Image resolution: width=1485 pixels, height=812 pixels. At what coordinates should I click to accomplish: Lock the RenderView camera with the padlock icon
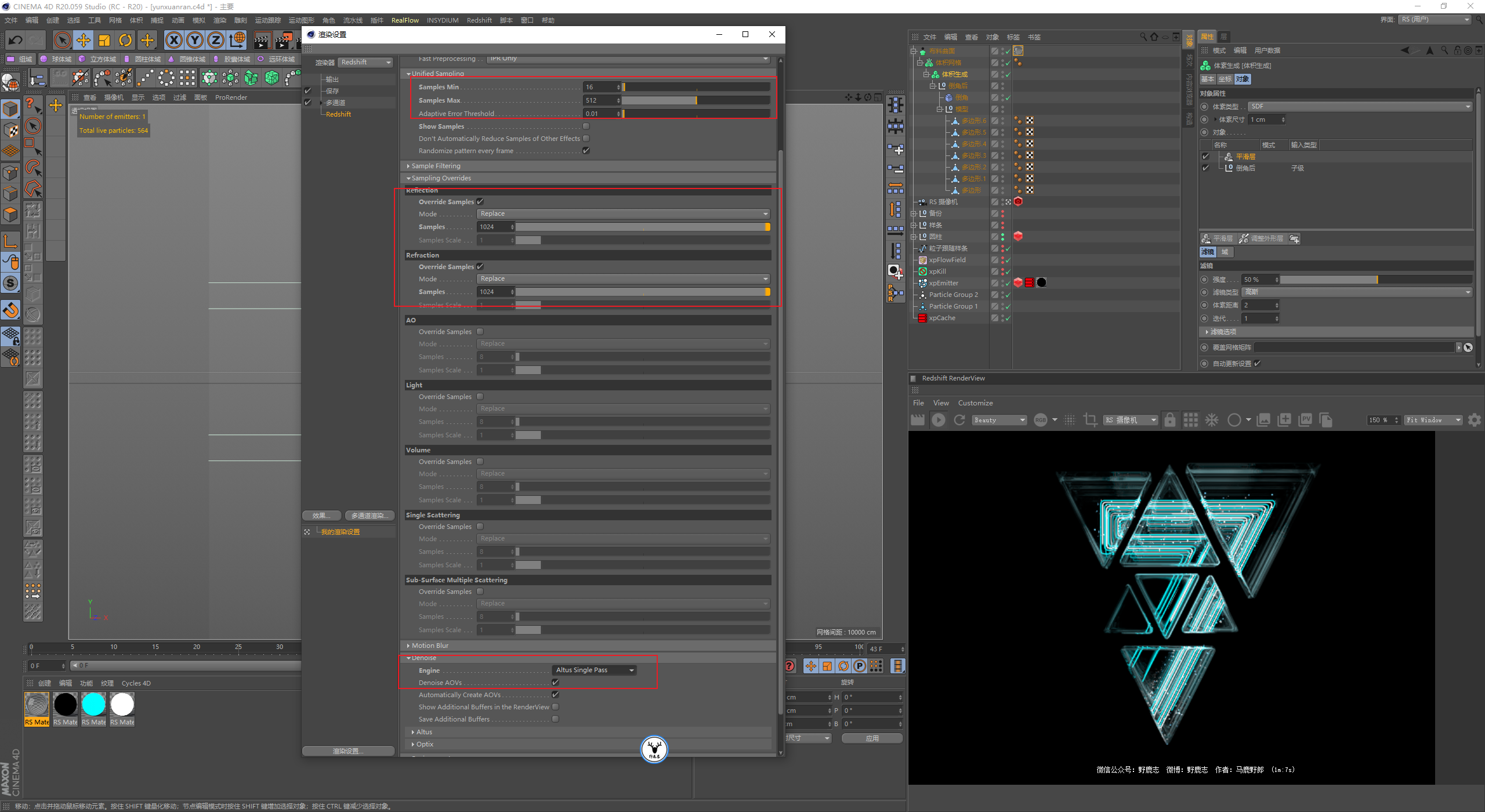pyautogui.click(x=1169, y=420)
